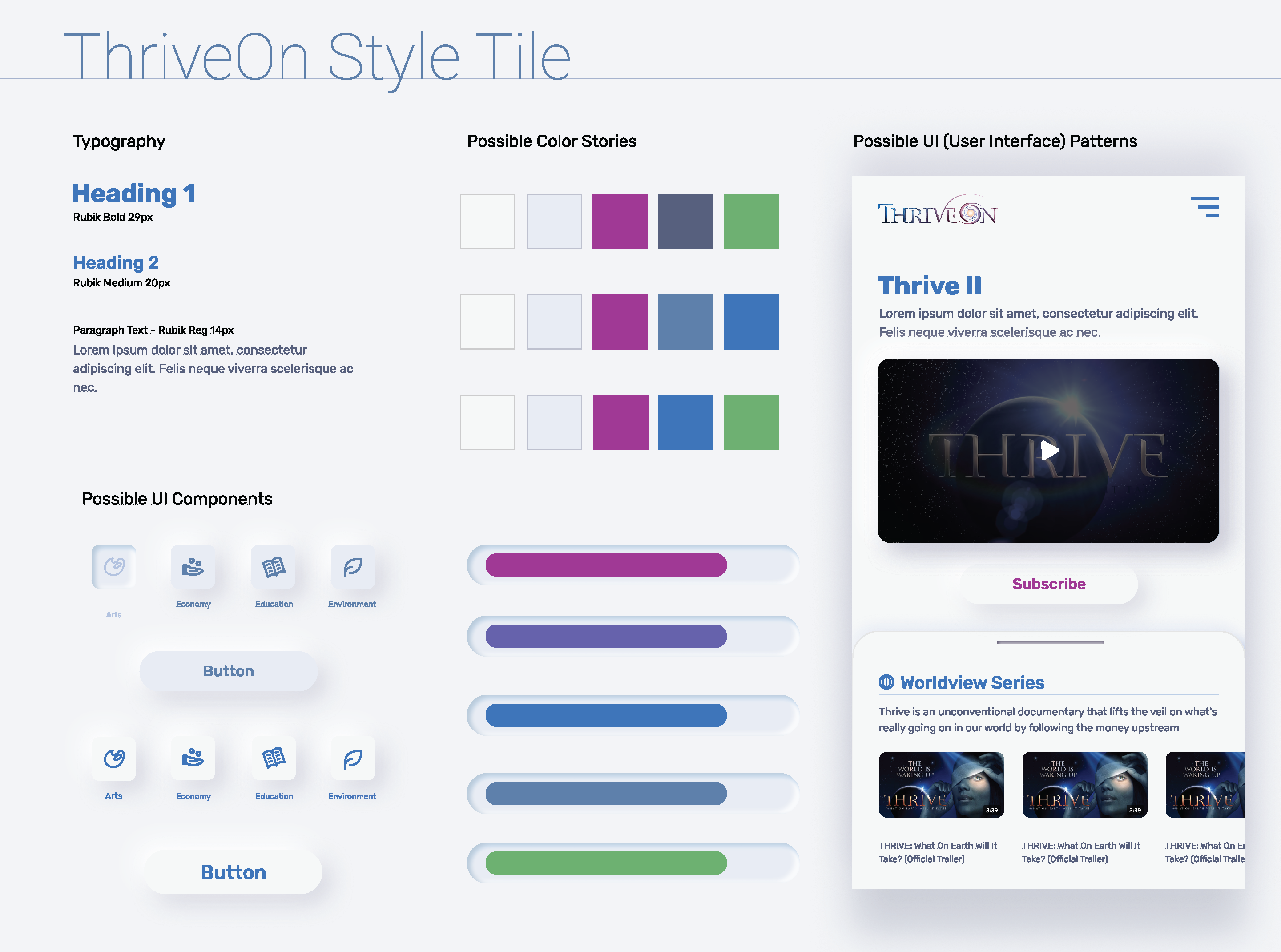The width and height of the screenshot is (1281, 952).
Task: Select the top-row Economy icon
Action: pyautogui.click(x=193, y=566)
